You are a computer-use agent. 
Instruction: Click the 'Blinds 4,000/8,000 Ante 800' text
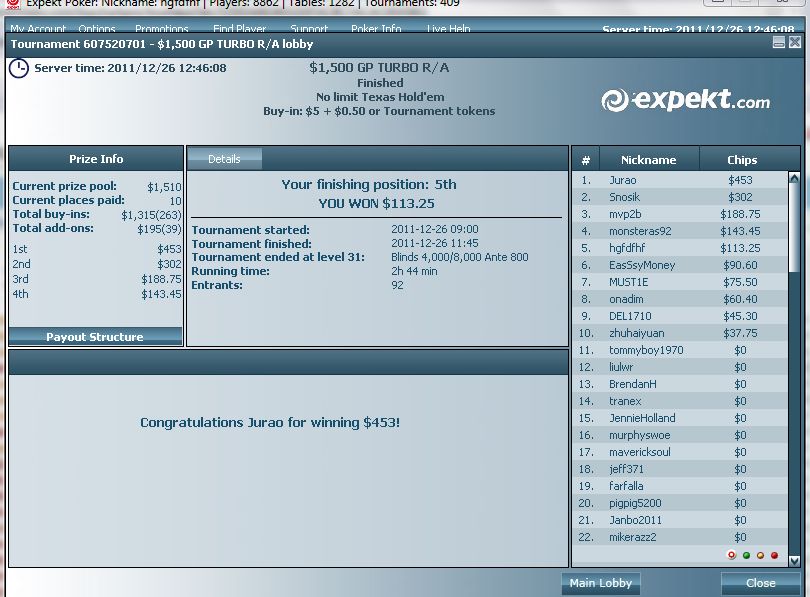pyautogui.click(x=460, y=257)
